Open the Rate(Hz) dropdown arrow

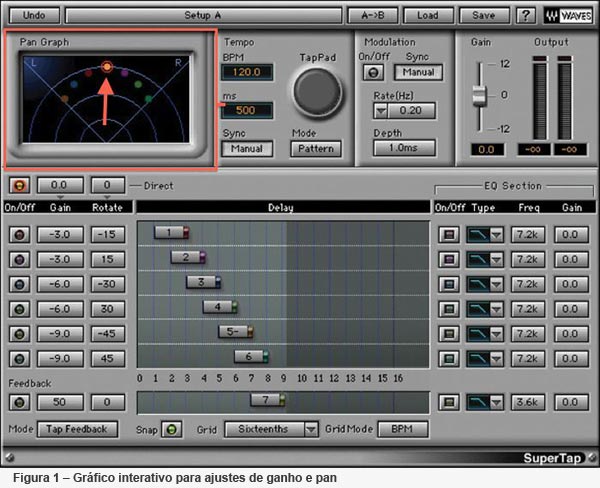(x=381, y=111)
